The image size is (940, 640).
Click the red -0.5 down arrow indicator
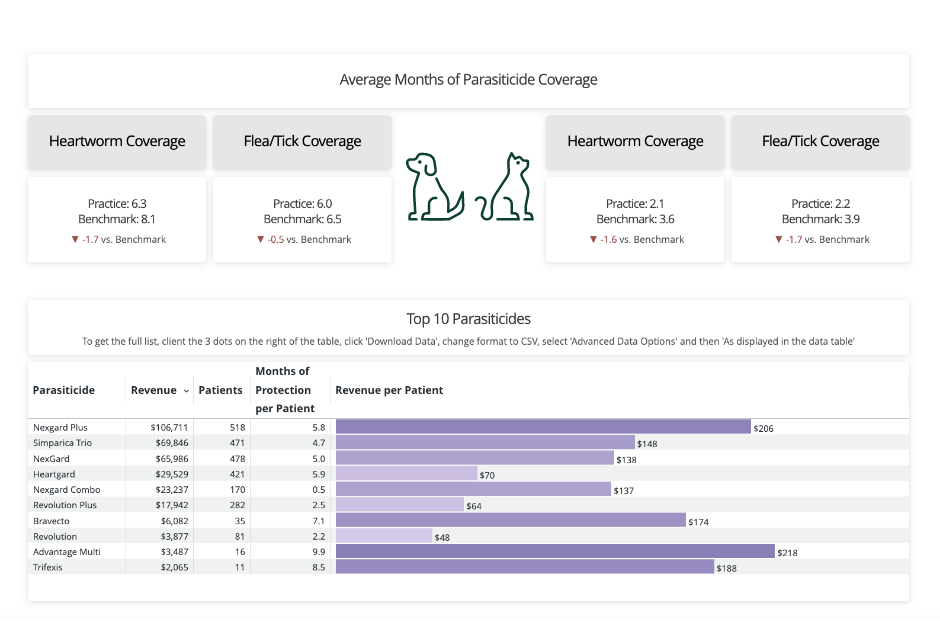(260, 239)
